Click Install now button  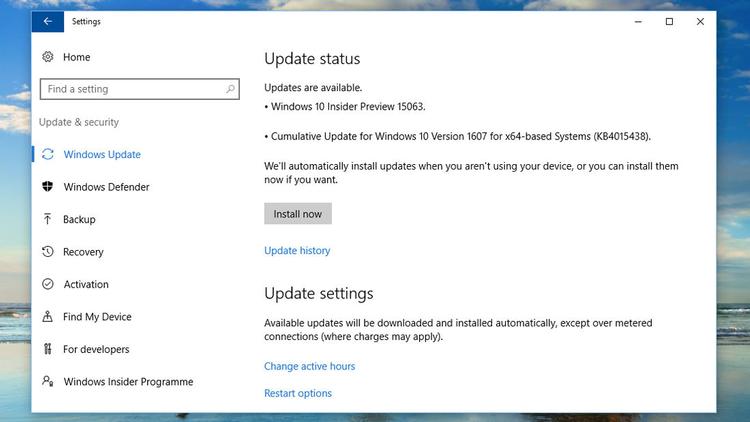click(x=298, y=214)
